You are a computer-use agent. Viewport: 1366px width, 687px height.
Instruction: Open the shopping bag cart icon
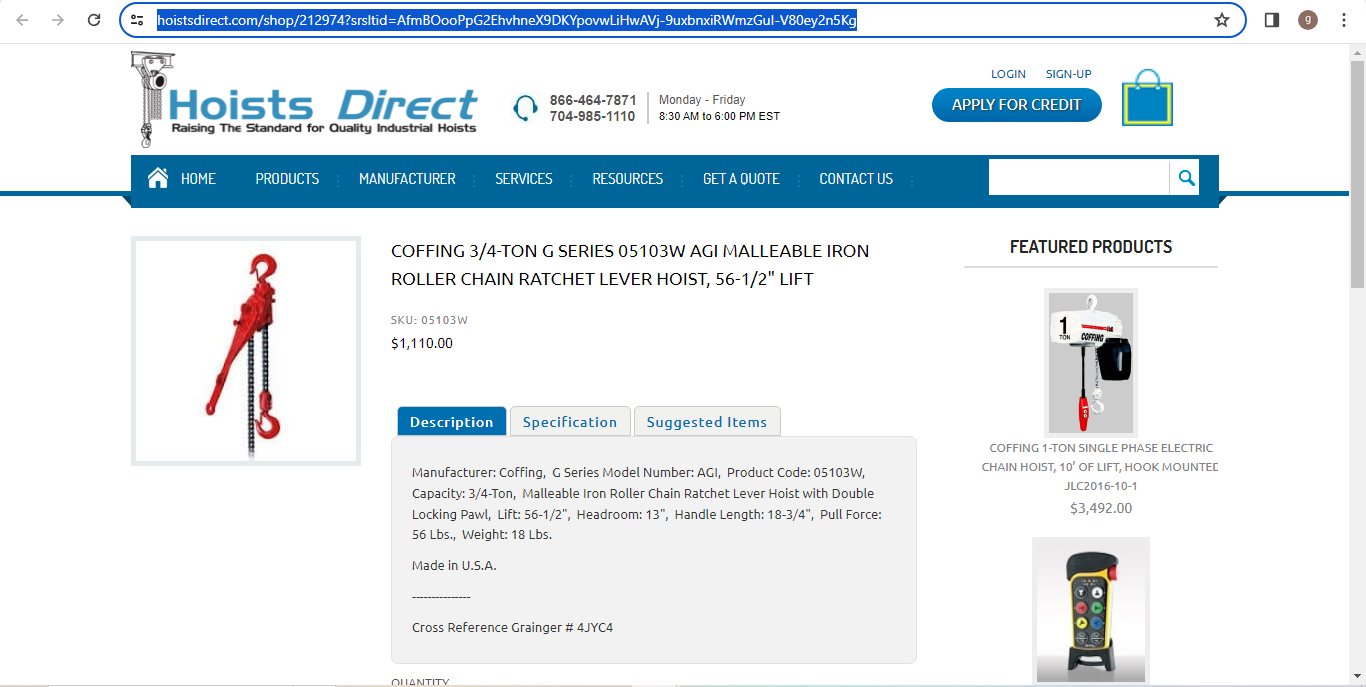1147,97
